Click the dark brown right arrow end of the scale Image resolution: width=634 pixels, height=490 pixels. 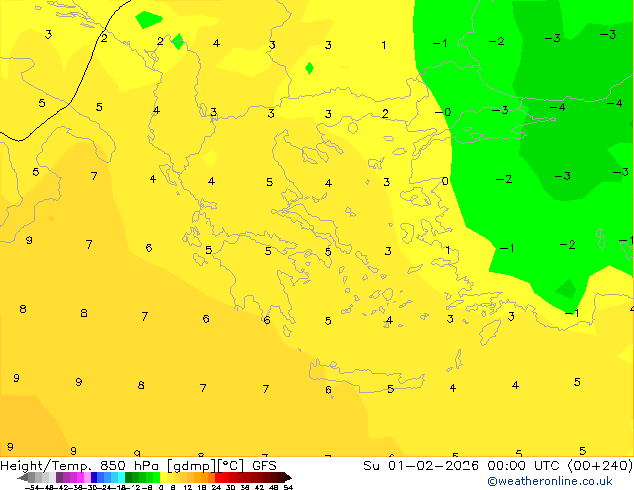(x=288, y=477)
